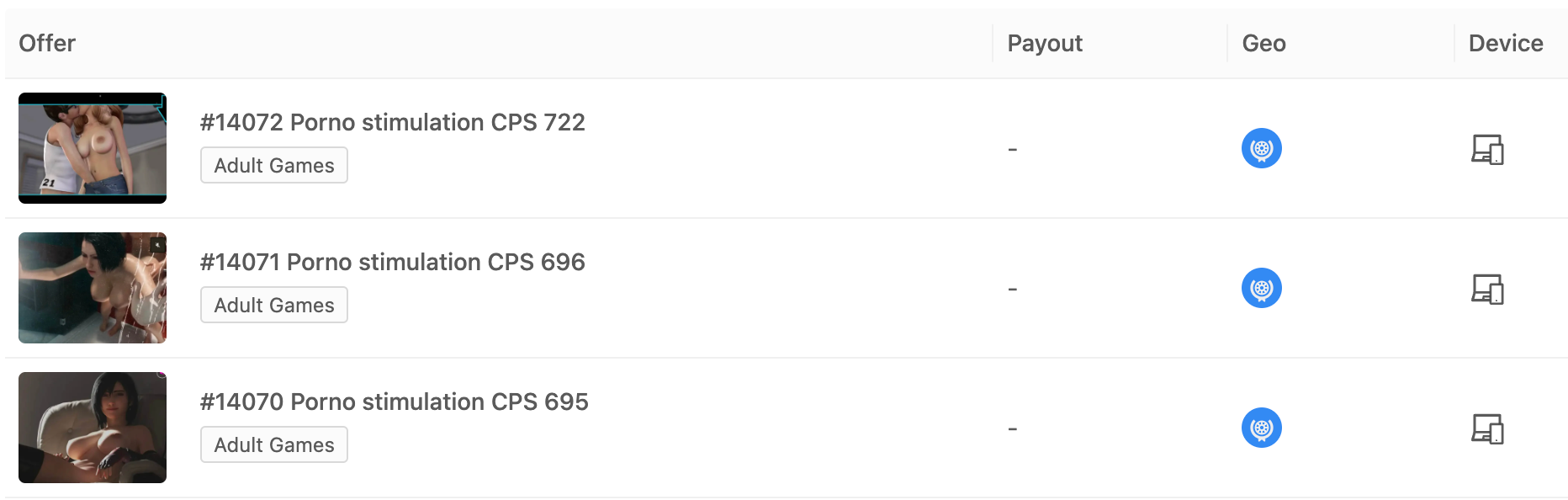This screenshot has width=1568, height=500.
Task: Sort by the Offer column header
Action: coord(47,44)
